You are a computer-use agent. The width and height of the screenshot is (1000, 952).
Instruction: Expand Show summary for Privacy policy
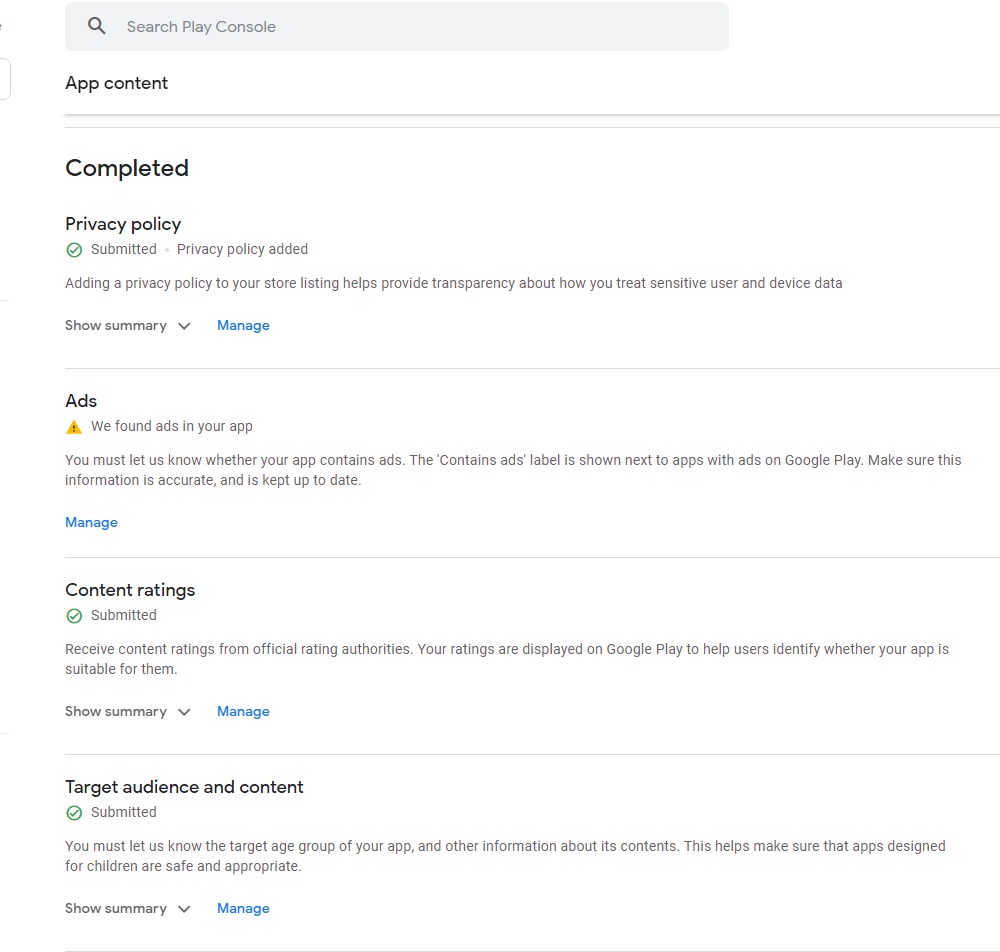point(116,326)
